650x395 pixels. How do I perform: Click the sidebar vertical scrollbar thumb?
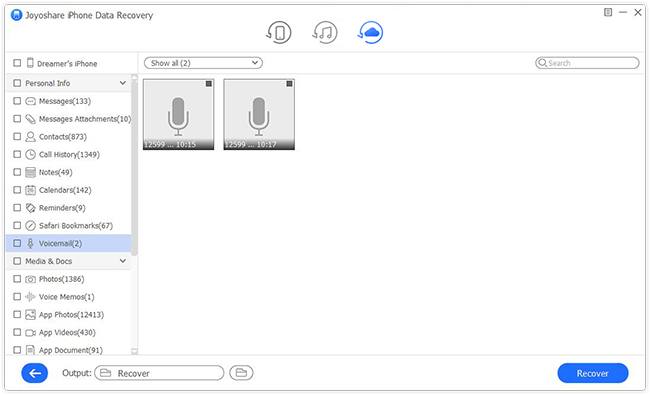(x=134, y=168)
